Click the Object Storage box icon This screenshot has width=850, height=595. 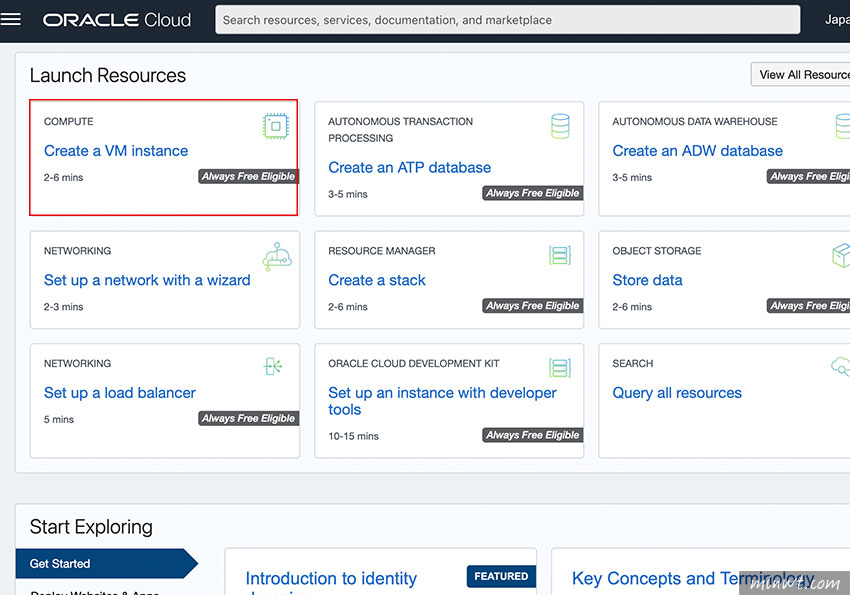[841, 255]
